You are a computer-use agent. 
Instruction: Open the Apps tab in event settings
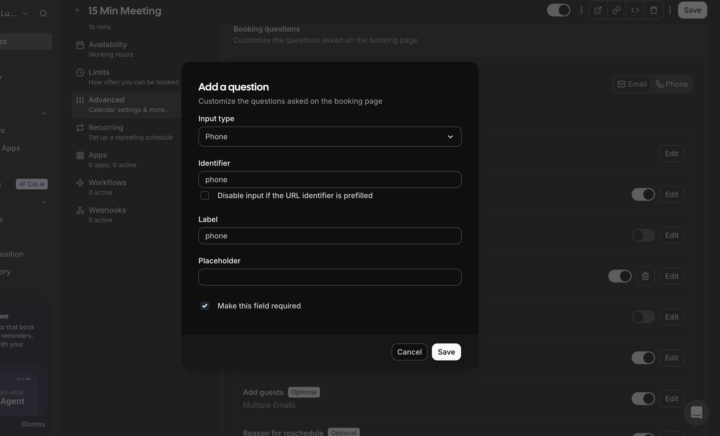pos(127,160)
